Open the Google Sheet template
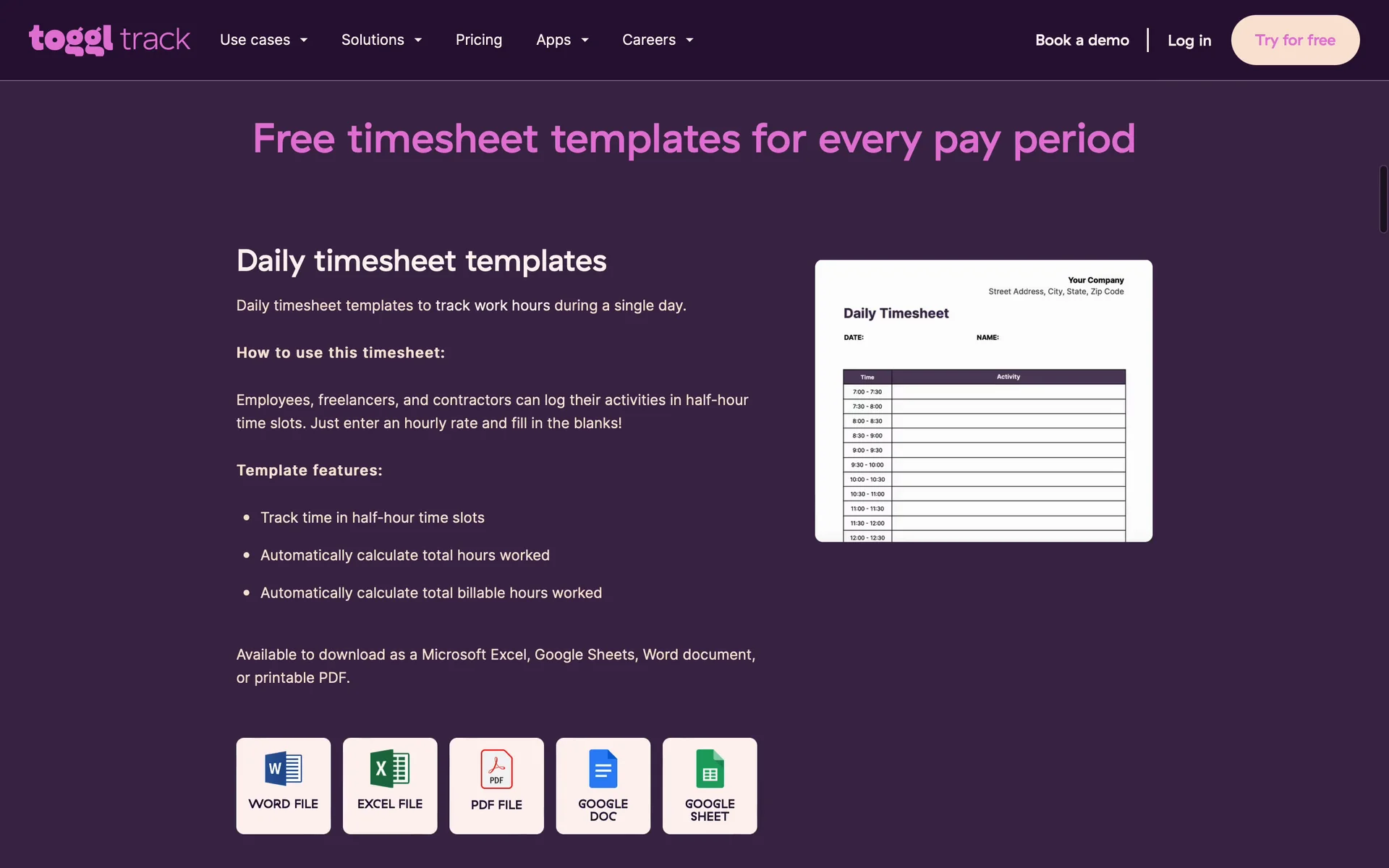The height and width of the screenshot is (868, 1389). click(710, 785)
